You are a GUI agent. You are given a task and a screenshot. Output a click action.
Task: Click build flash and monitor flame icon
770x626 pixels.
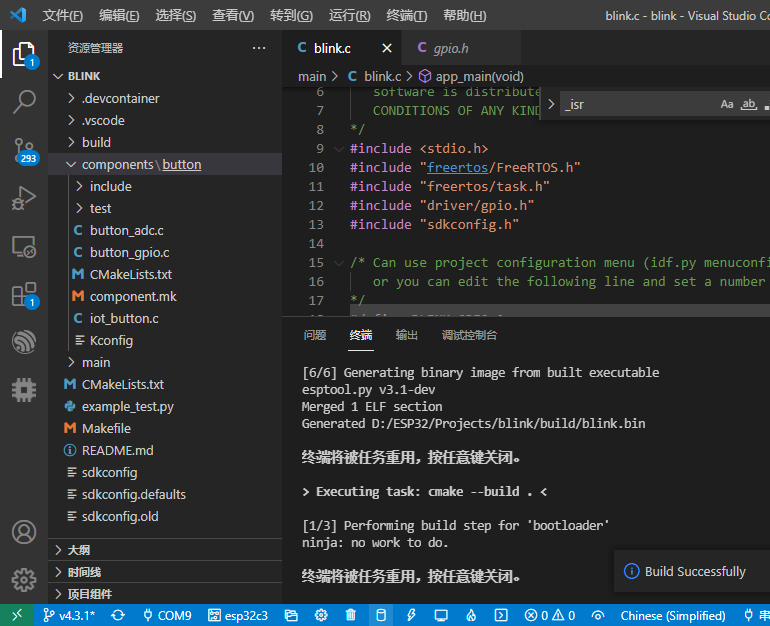(471, 615)
